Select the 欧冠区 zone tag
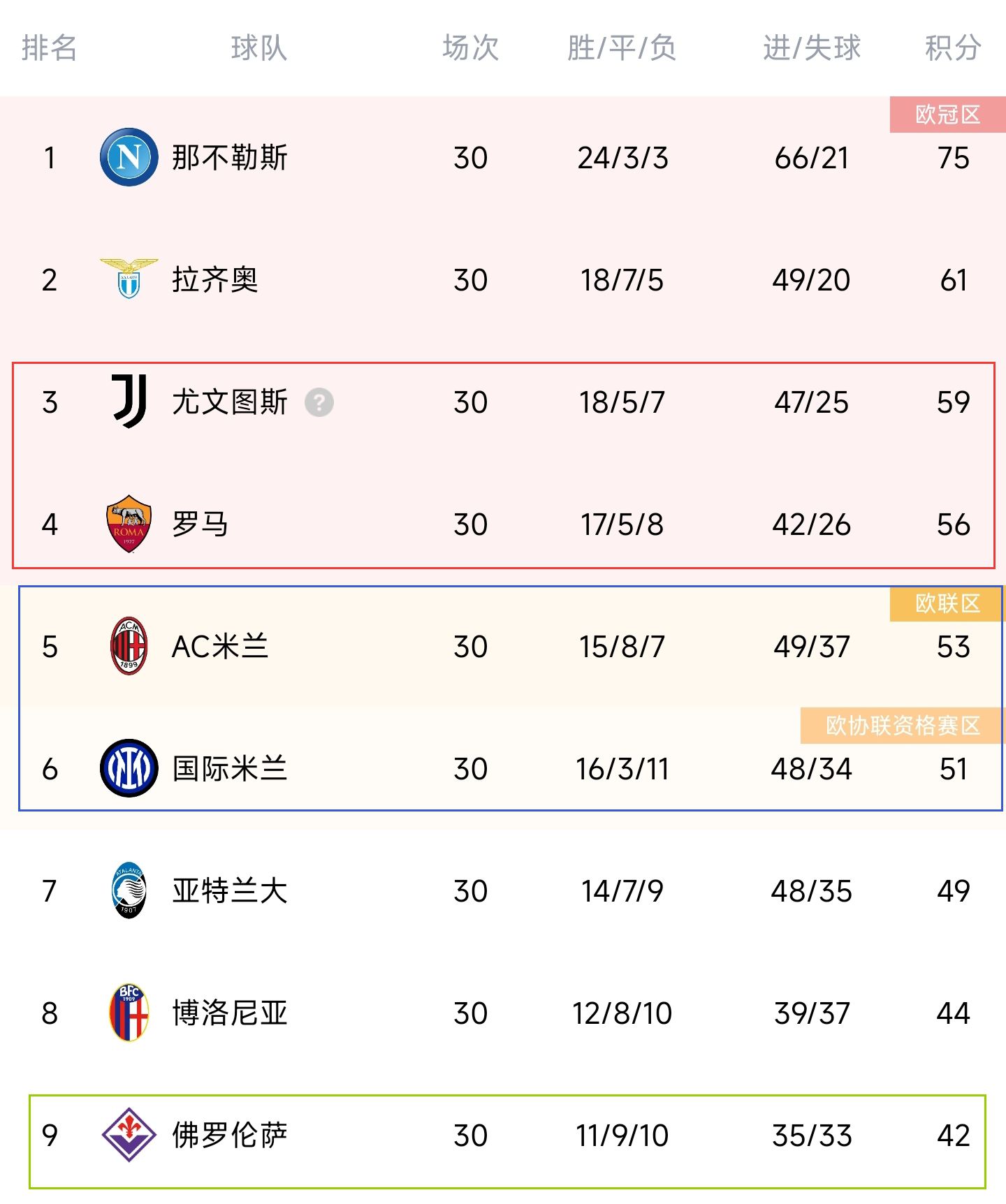 pyautogui.click(x=947, y=115)
